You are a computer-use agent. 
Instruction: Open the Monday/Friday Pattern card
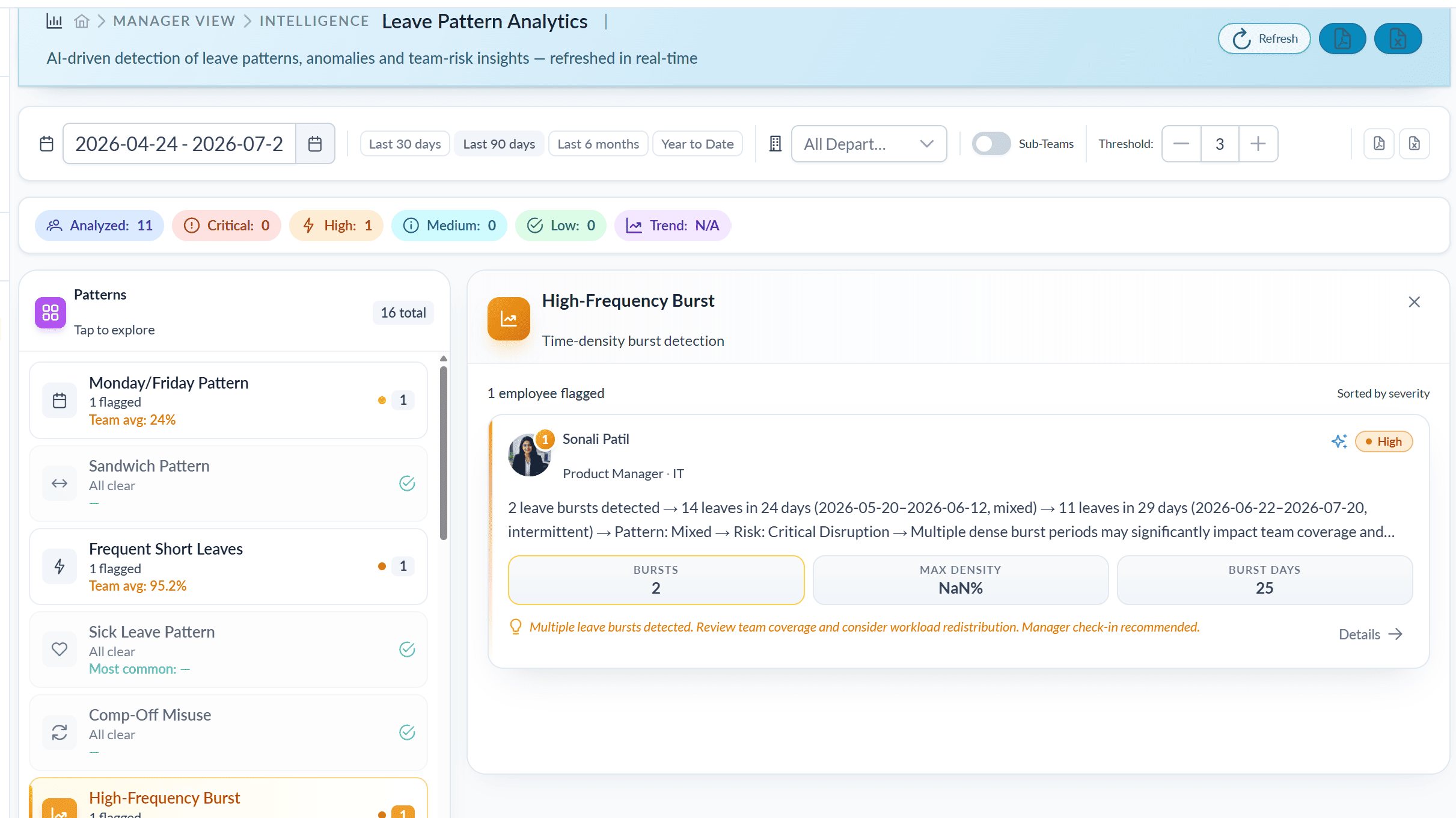[x=228, y=401]
